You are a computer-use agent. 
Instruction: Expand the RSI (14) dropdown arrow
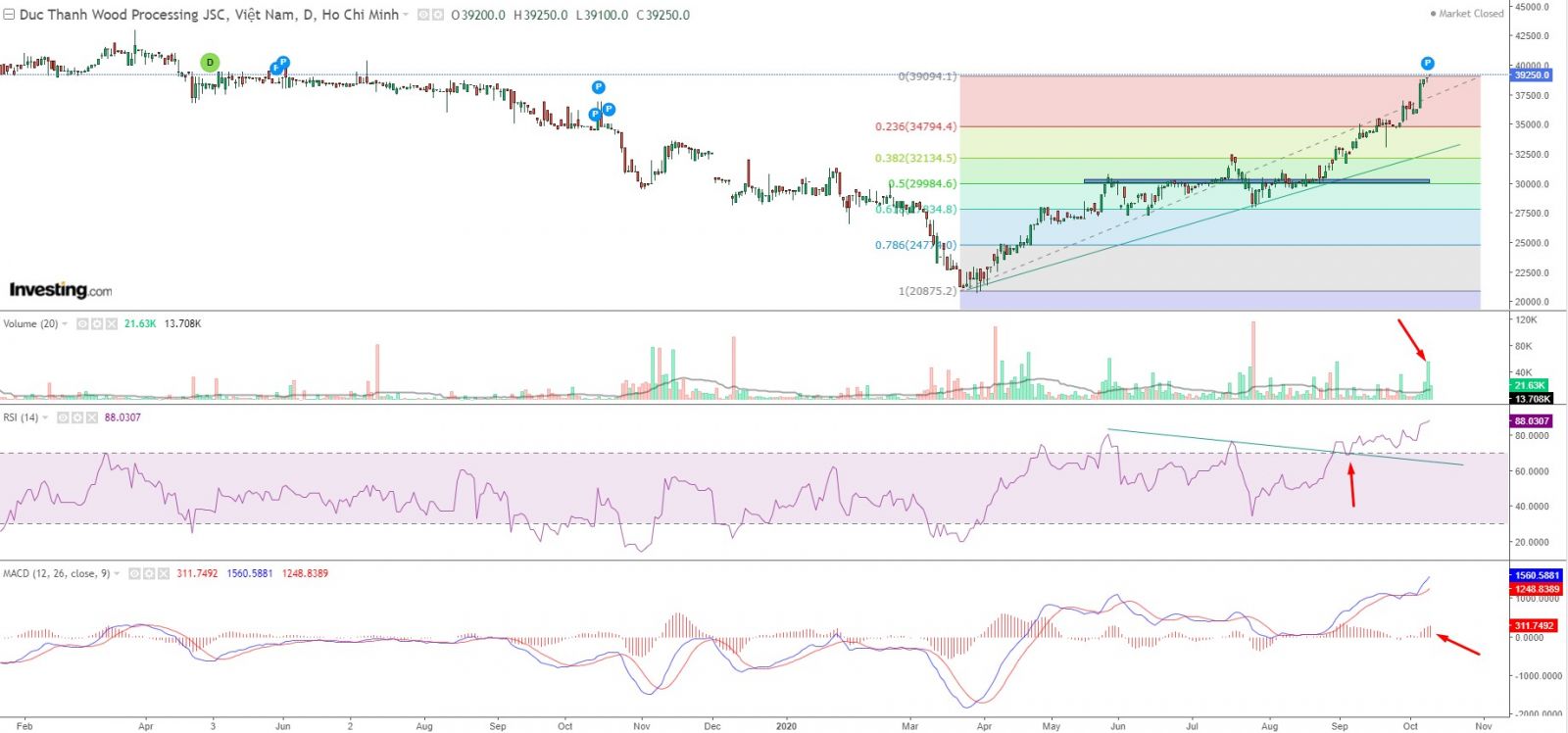[x=45, y=417]
